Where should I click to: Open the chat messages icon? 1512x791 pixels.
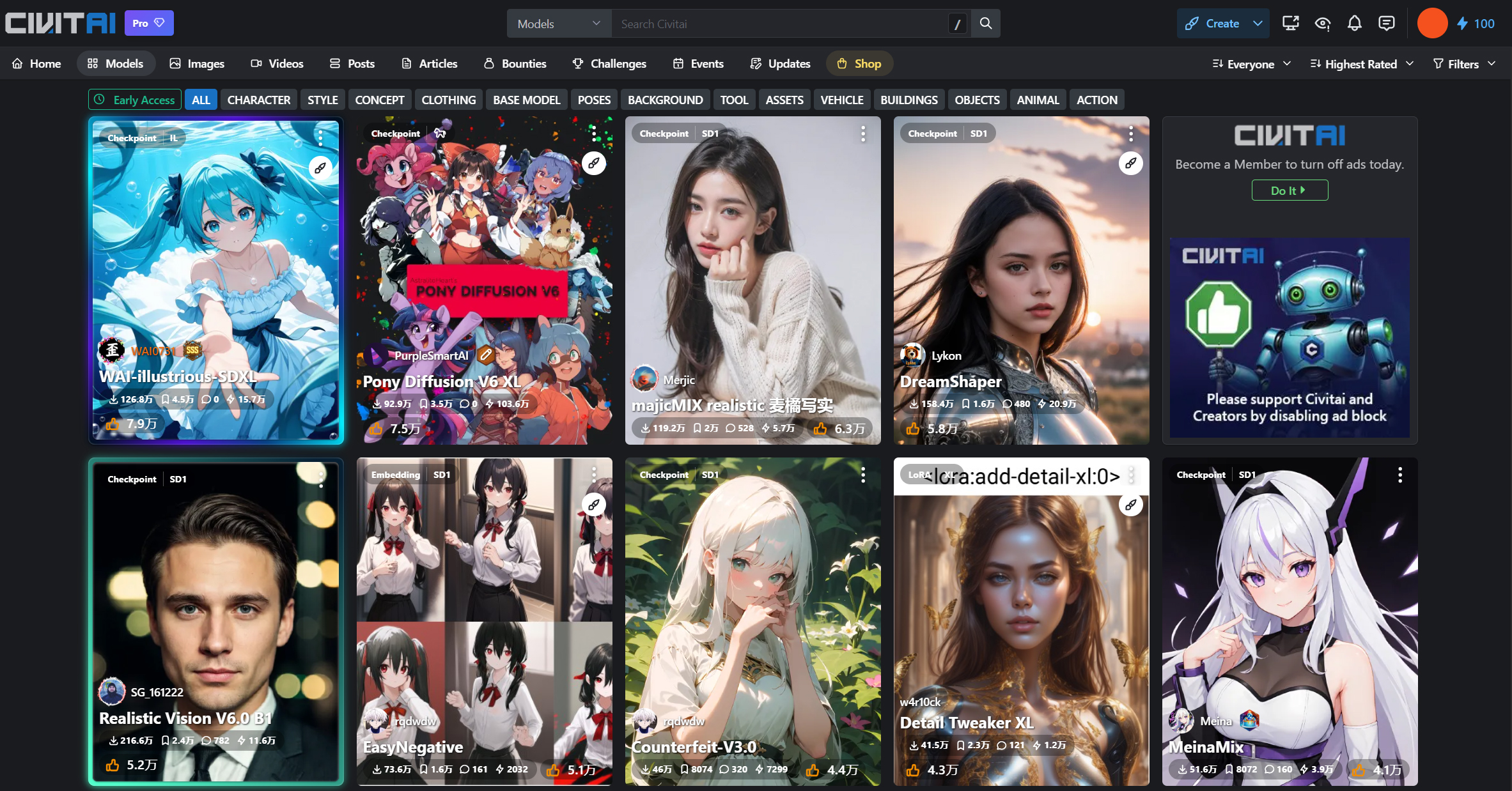pos(1387,24)
